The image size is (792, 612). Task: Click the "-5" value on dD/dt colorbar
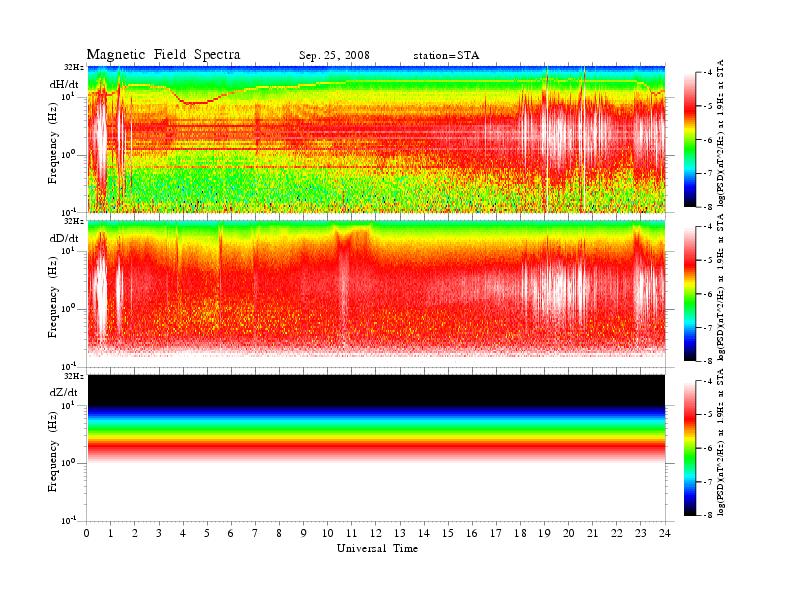[707, 260]
